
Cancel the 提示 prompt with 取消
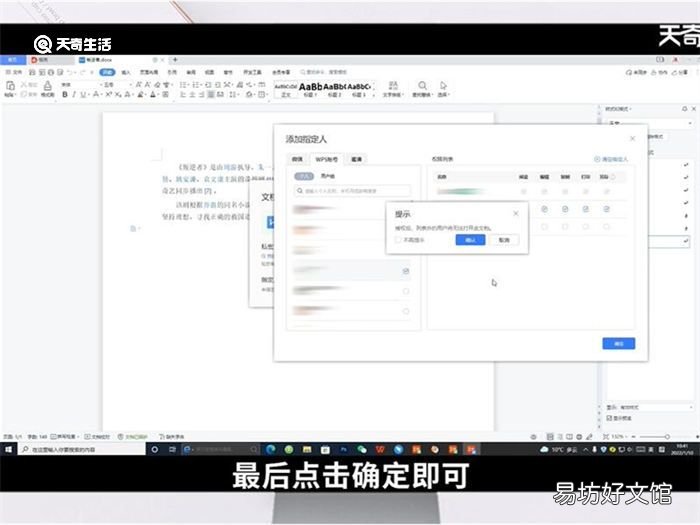tap(504, 240)
